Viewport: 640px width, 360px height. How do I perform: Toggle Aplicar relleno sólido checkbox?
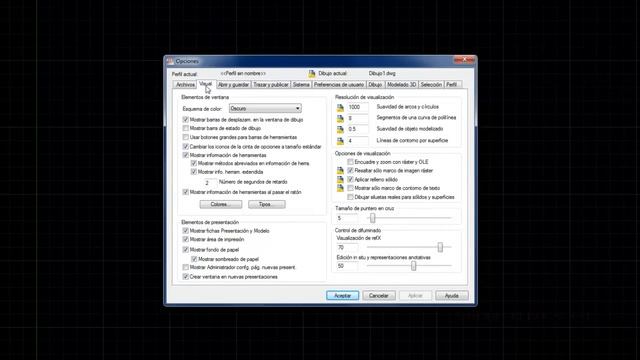click(x=350, y=179)
